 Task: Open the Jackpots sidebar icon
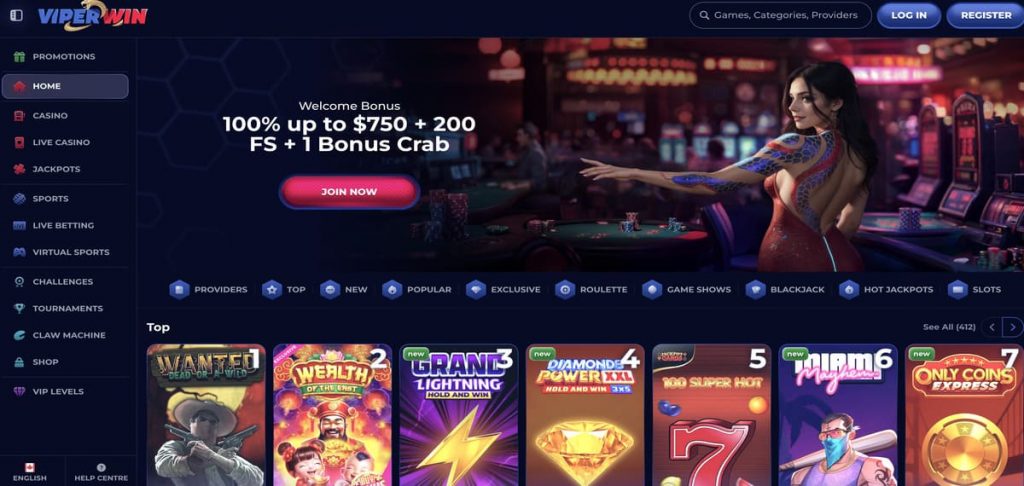20,169
